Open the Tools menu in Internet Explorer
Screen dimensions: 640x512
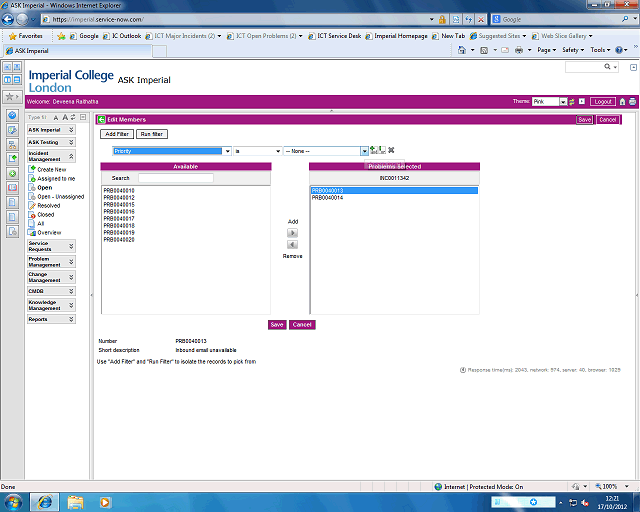point(601,49)
